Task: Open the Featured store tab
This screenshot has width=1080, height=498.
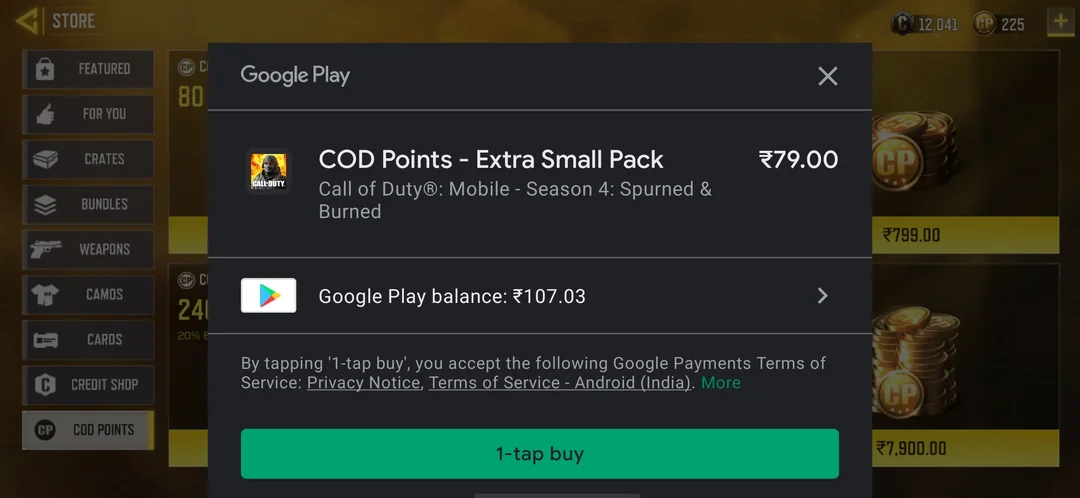Action: 89,69
